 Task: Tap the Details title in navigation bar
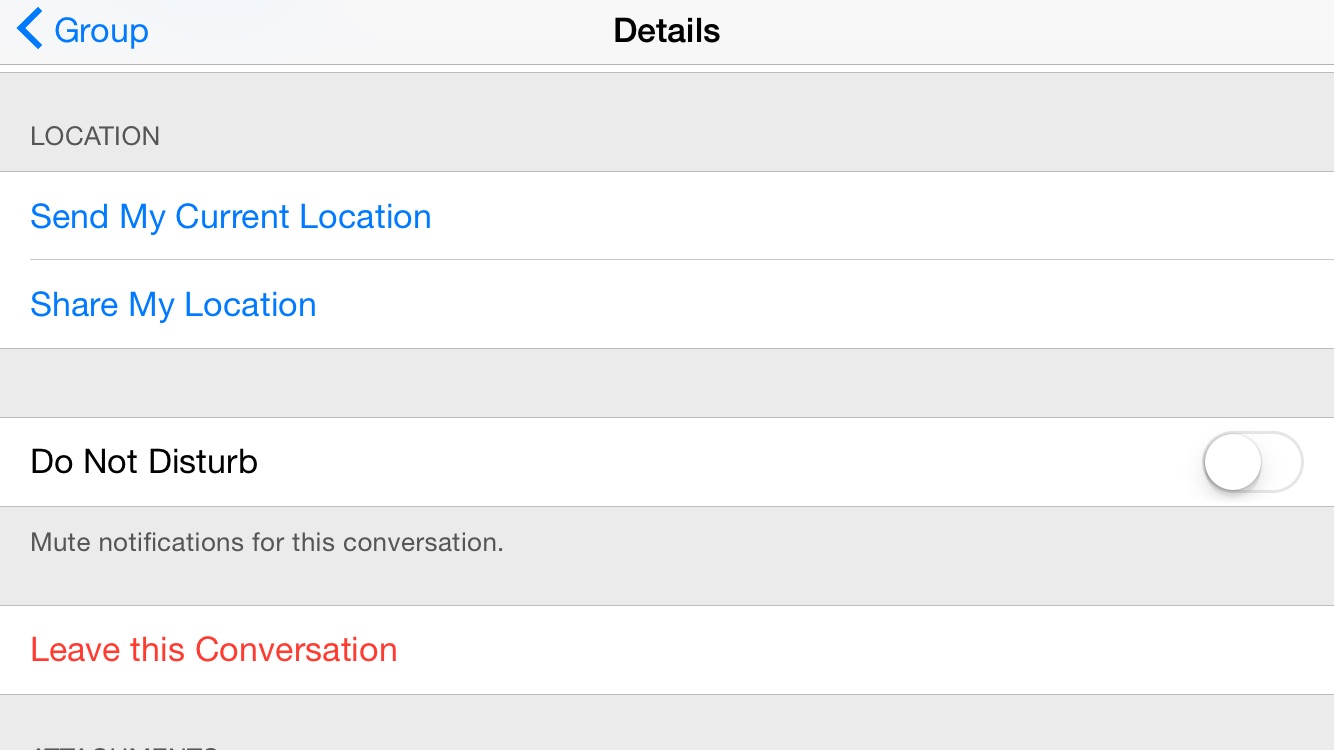[x=666, y=30]
